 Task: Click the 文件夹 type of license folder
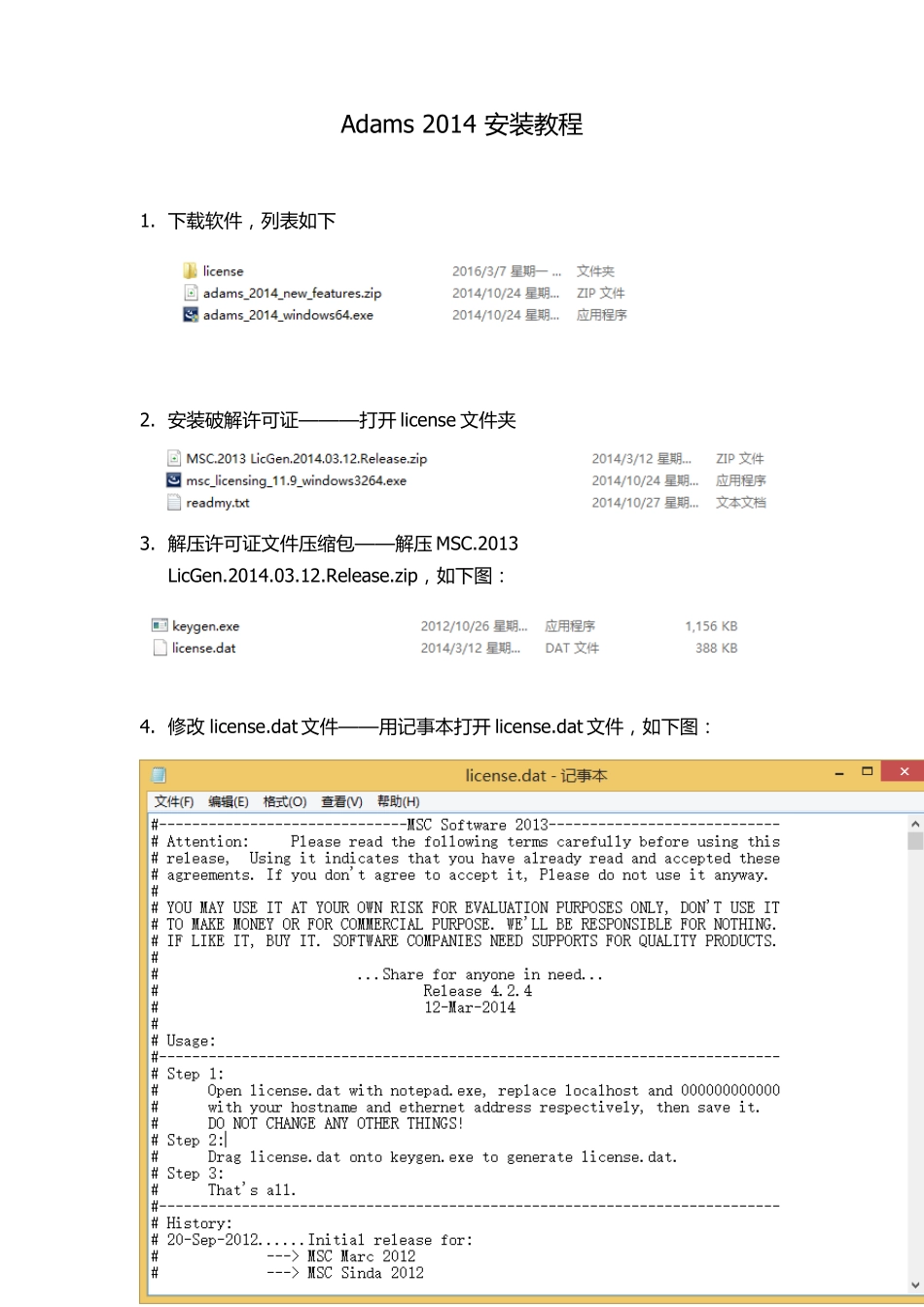tap(595, 271)
